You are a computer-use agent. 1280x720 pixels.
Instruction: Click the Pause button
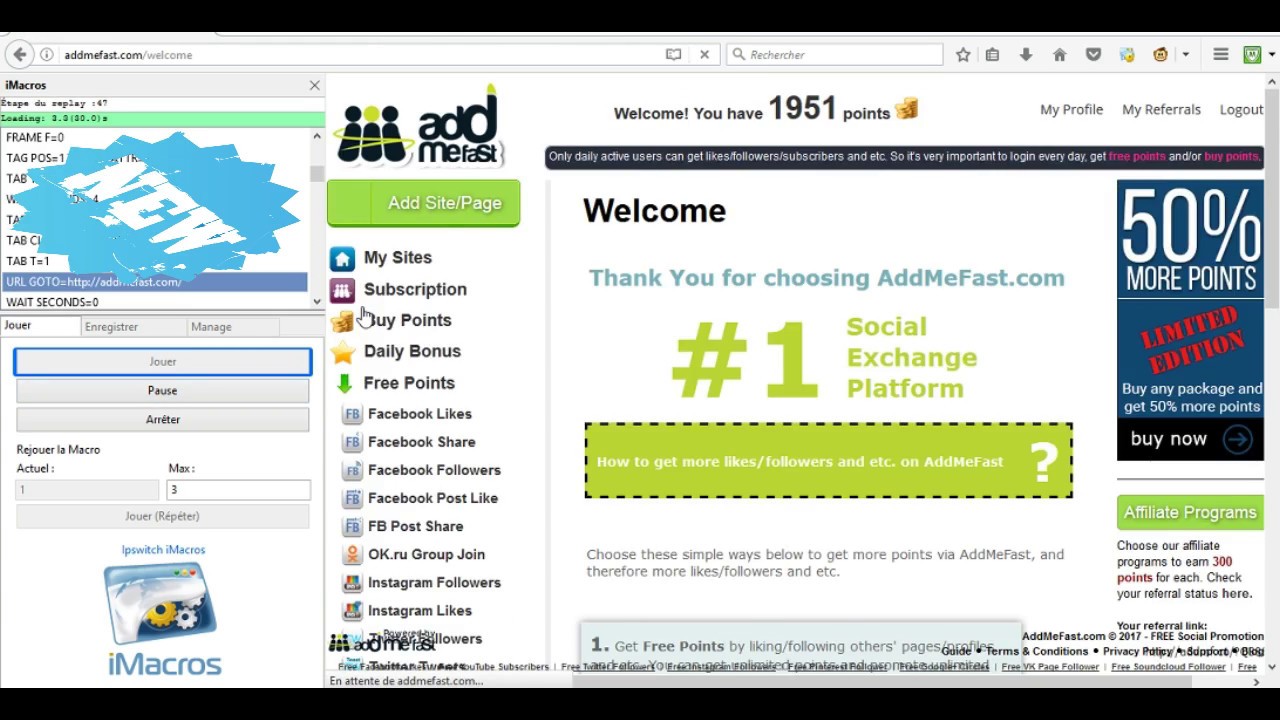(x=163, y=391)
